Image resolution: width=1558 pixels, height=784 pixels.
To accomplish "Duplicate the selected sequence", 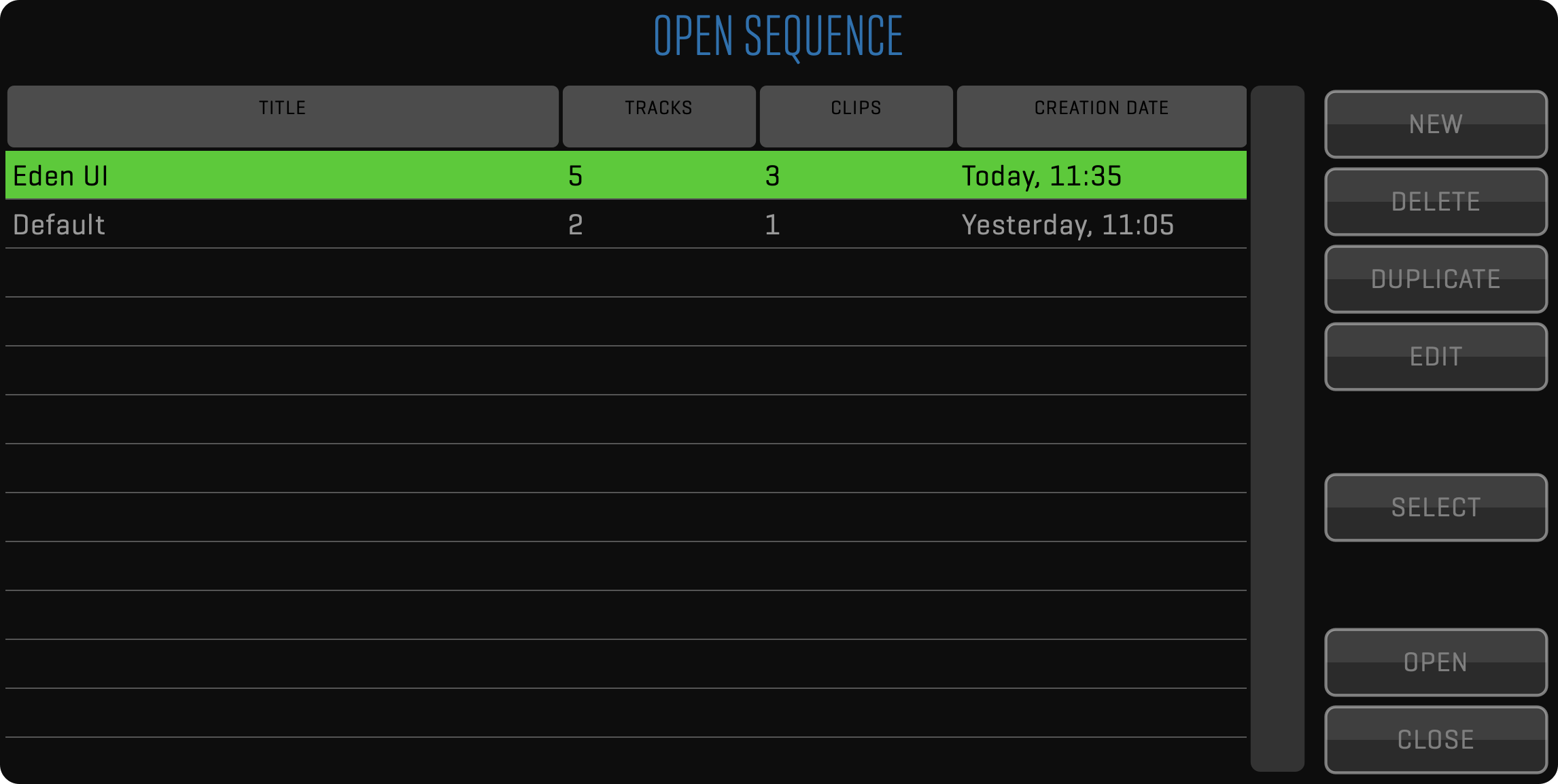I will (1436, 279).
